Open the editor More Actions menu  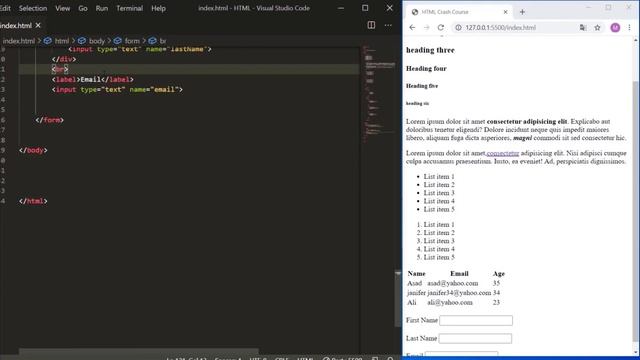click(x=388, y=25)
